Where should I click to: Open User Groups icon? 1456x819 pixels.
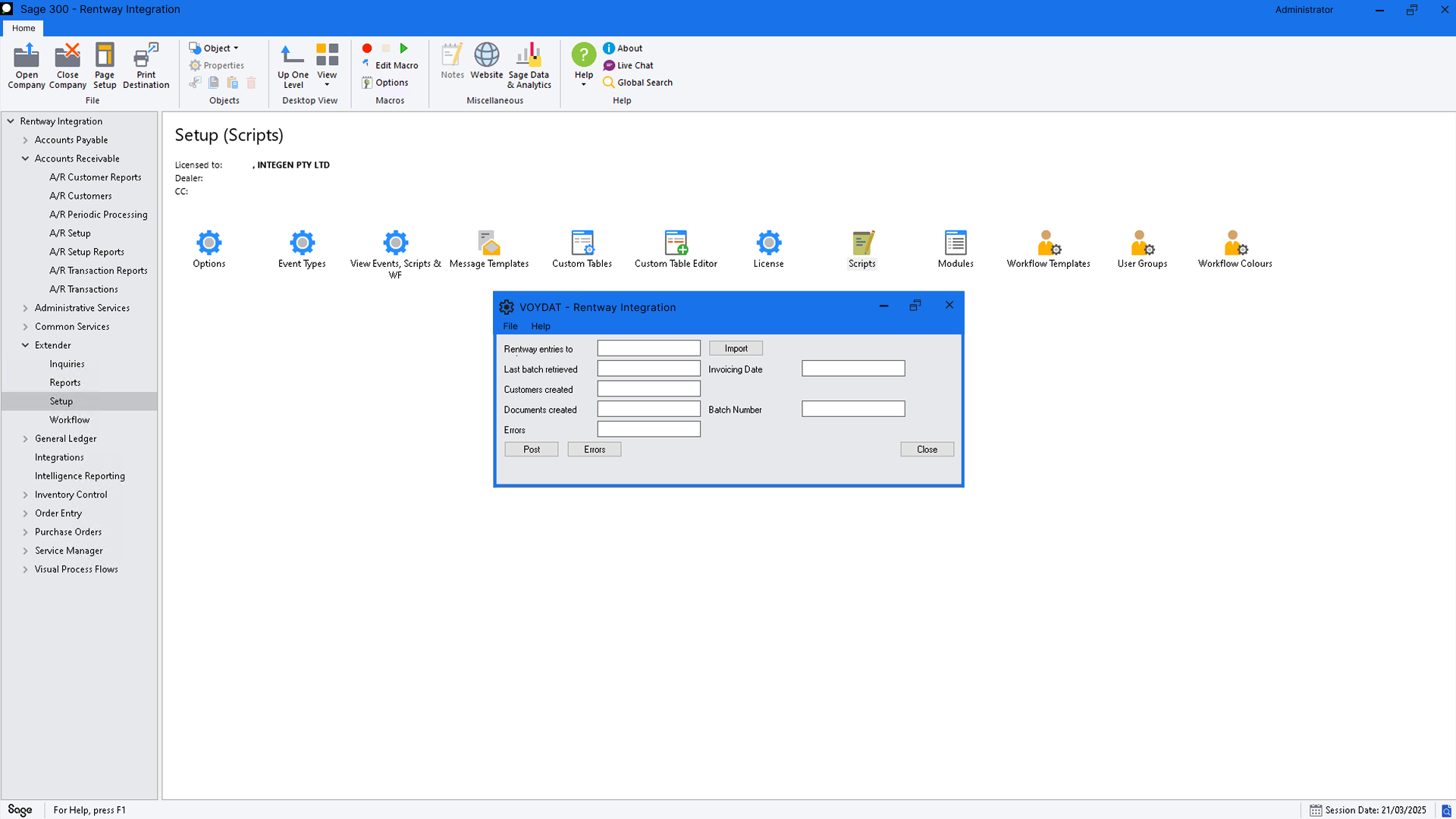(x=1142, y=244)
